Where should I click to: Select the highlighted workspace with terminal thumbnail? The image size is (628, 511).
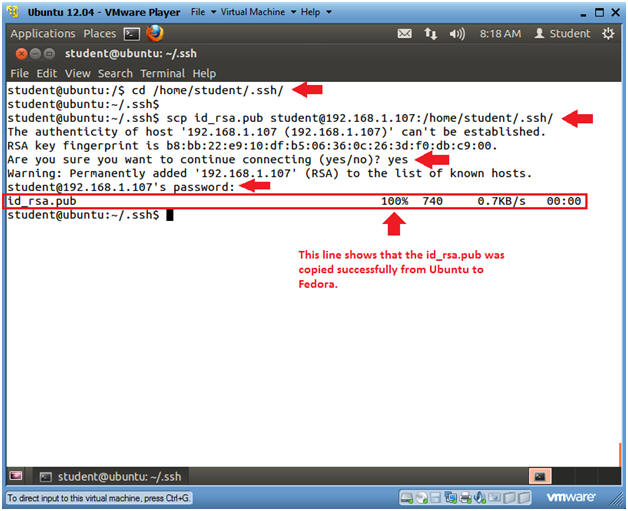[540, 476]
